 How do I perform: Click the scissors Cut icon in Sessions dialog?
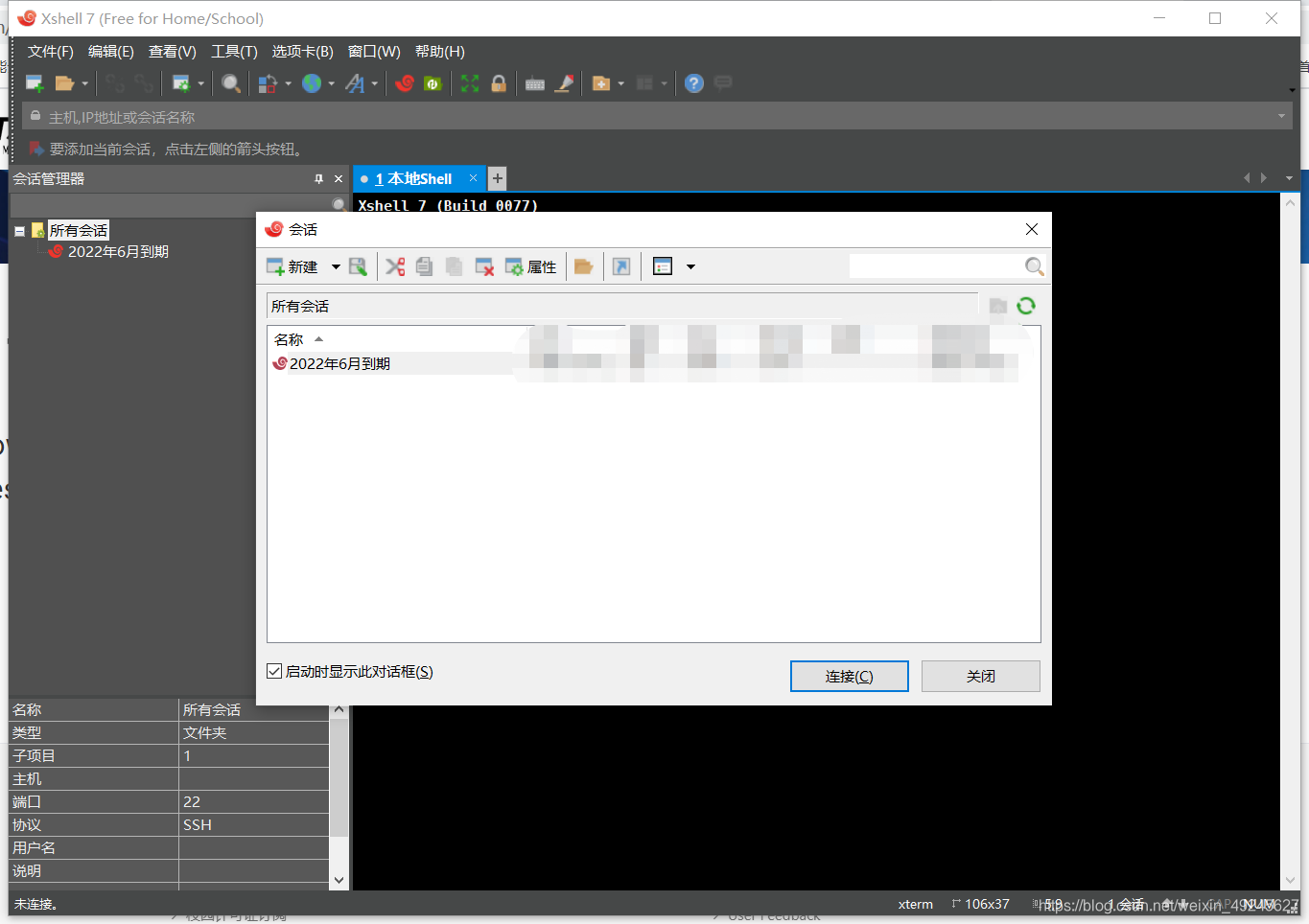coord(395,266)
